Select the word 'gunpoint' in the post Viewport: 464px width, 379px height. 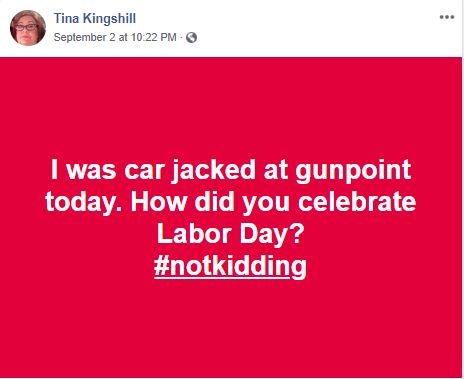click(353, 171)
